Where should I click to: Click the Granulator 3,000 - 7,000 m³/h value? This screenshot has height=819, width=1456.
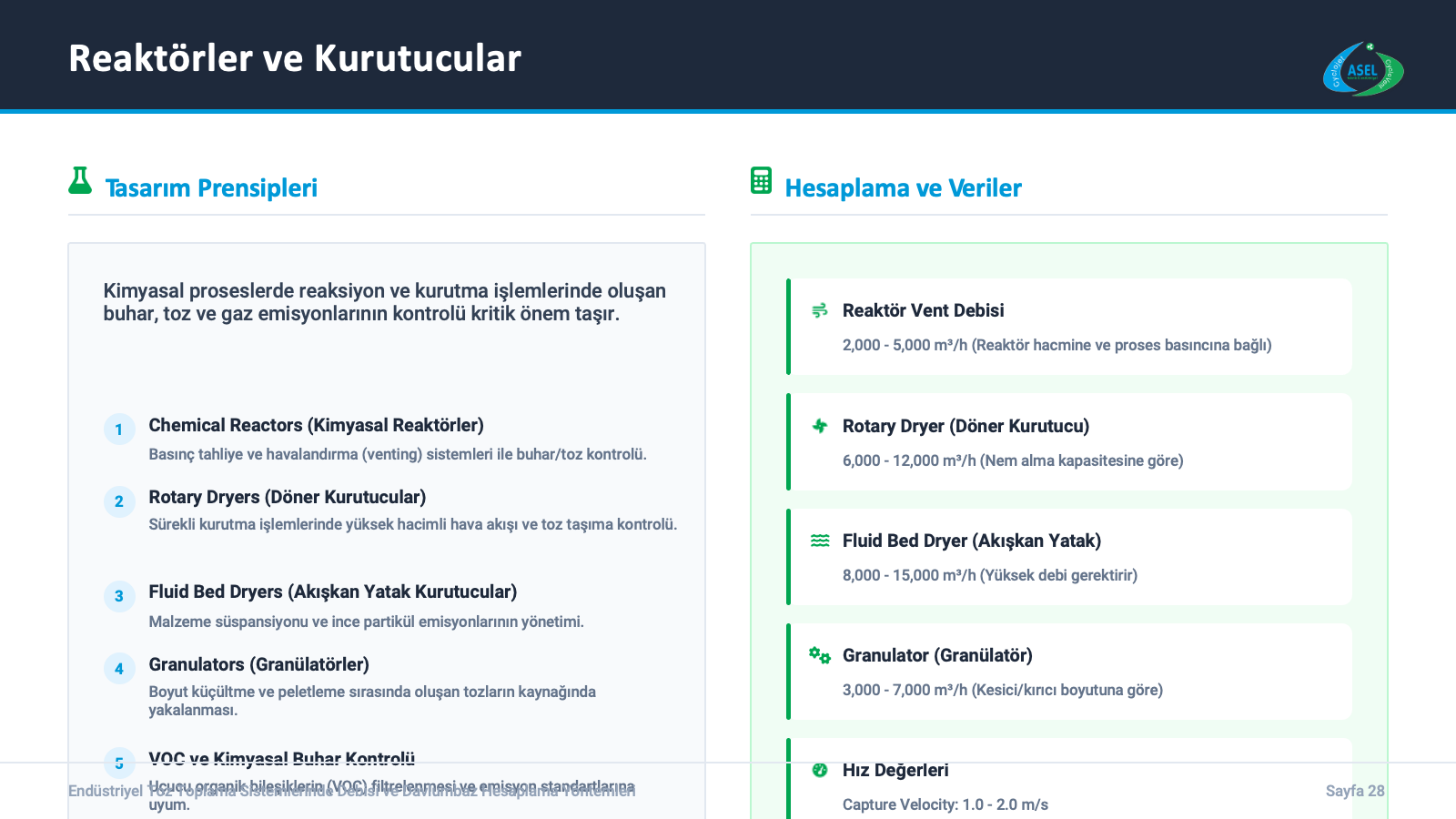tap(1002, 690)
